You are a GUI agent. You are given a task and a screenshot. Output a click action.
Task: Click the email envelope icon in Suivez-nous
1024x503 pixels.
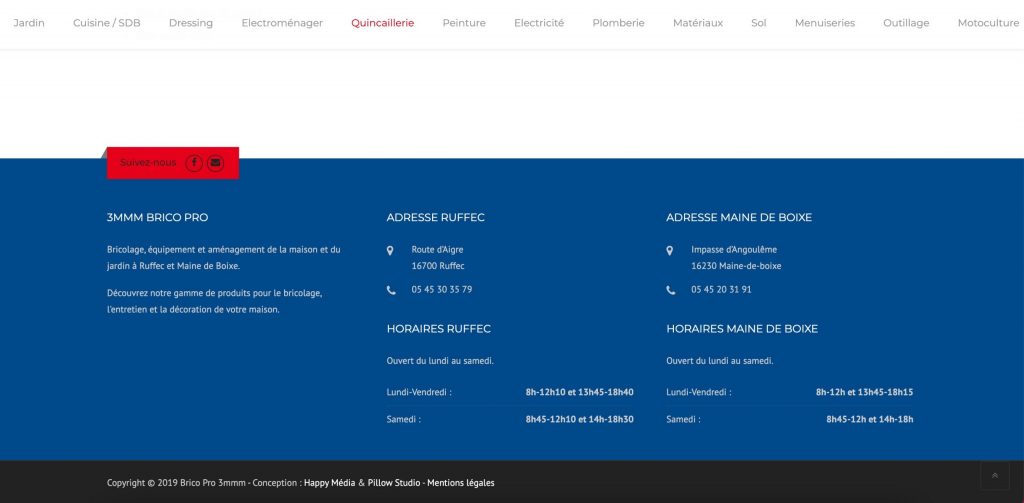click(215, 163)
